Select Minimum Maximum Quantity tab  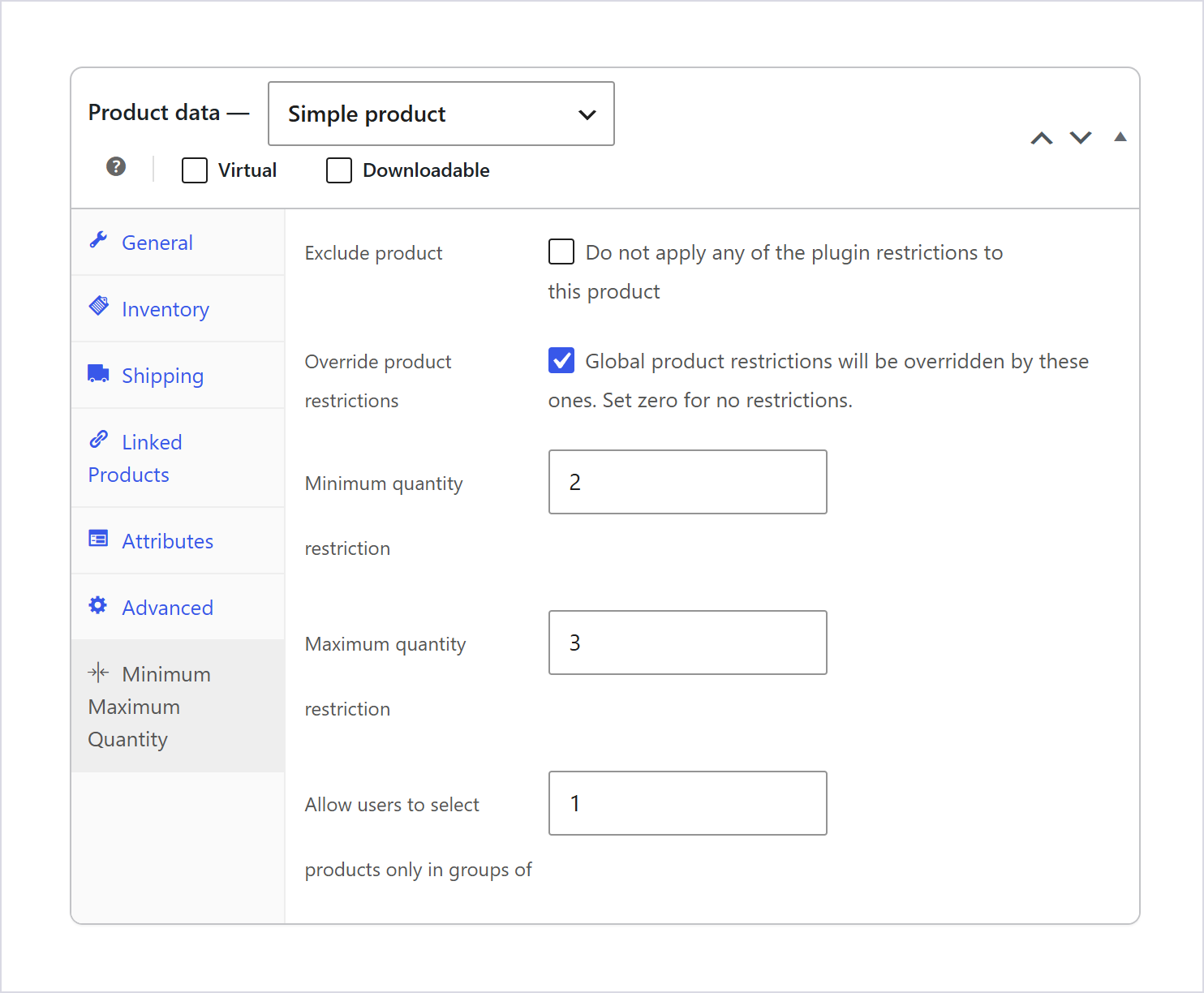point(178,707)
